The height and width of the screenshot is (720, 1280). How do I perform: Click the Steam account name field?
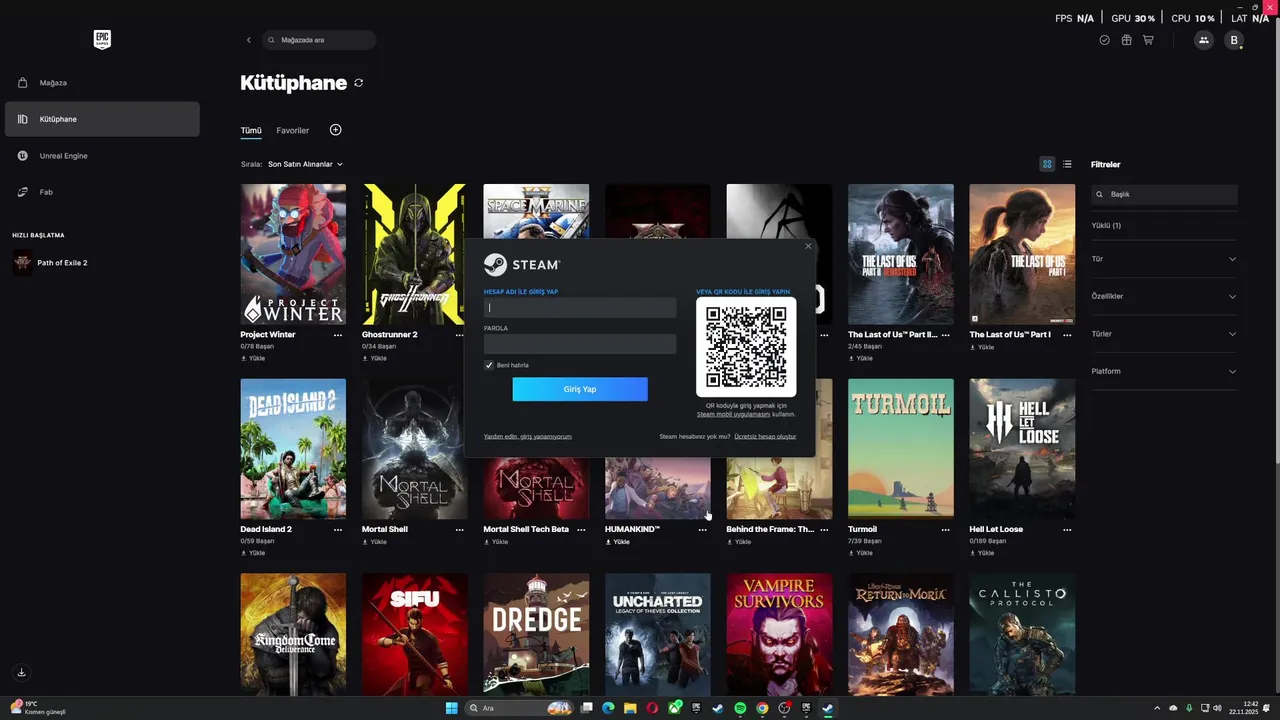tap(580, 308)
